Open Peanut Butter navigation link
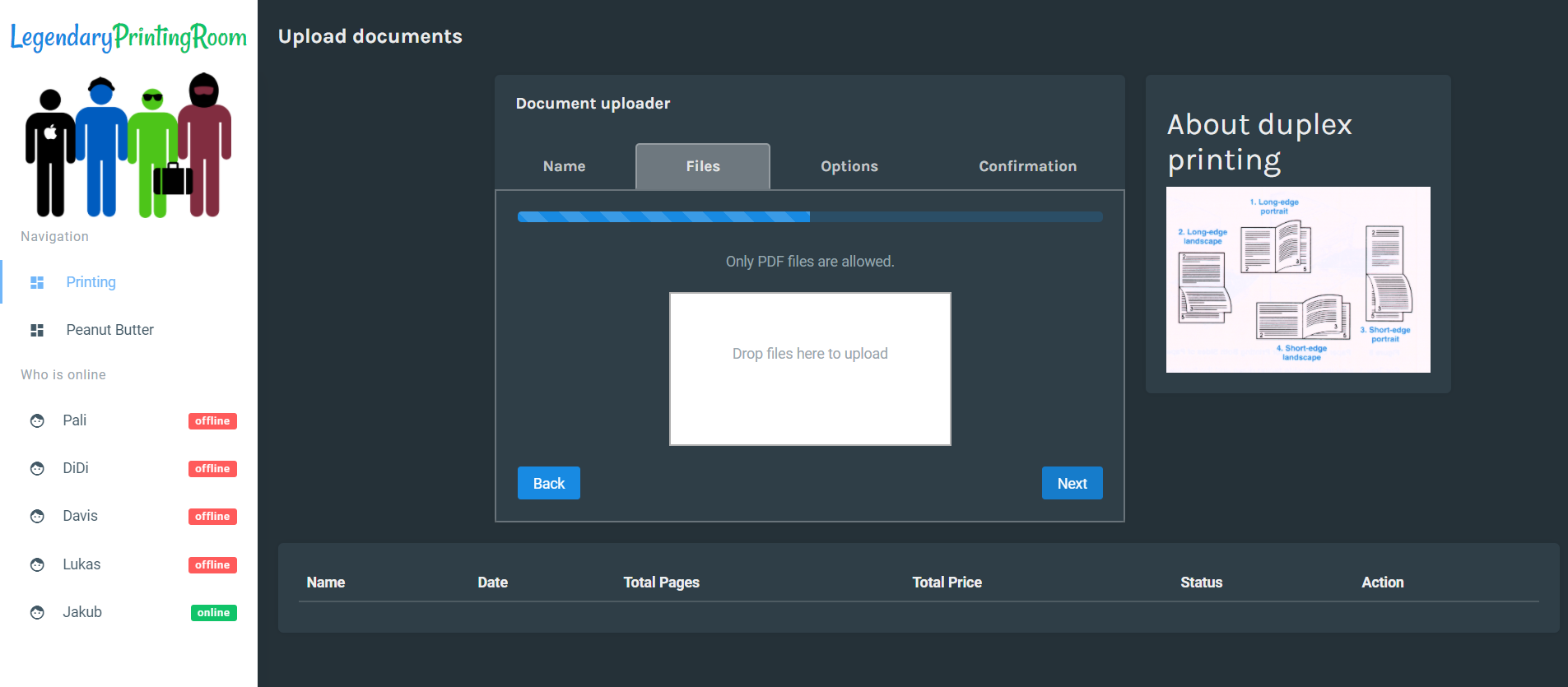 click(109, 330)
